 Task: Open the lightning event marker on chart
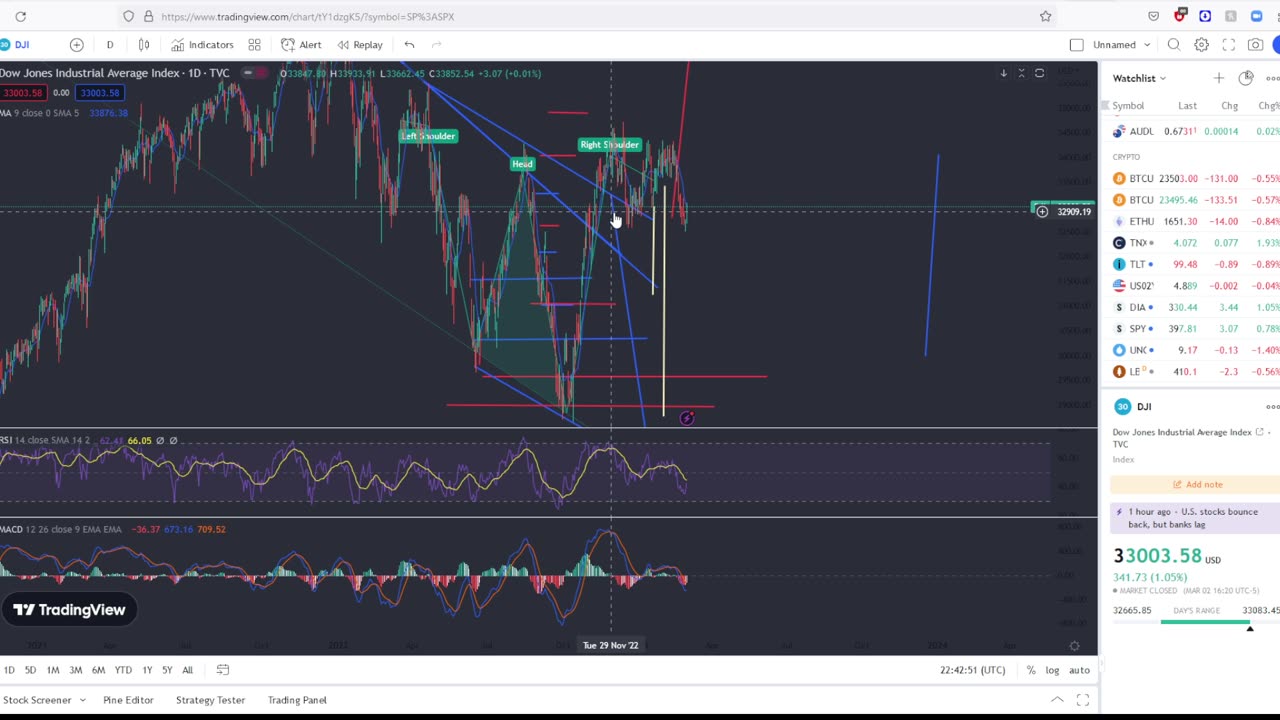686,418
